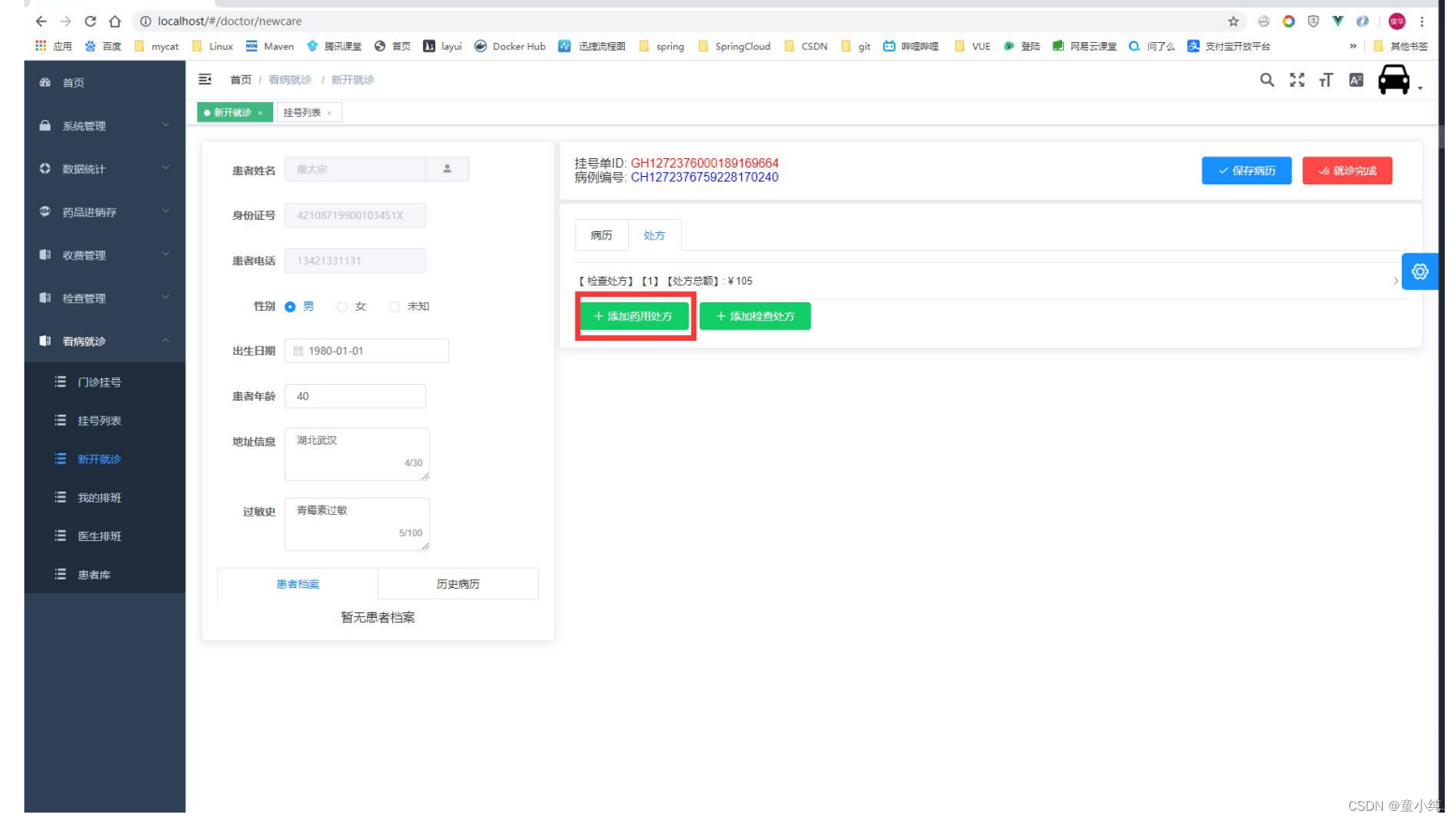Focus the 出生日期 date field
Image resolution: width=1456 pixels, height=821 pixels.
coord(367,351)
